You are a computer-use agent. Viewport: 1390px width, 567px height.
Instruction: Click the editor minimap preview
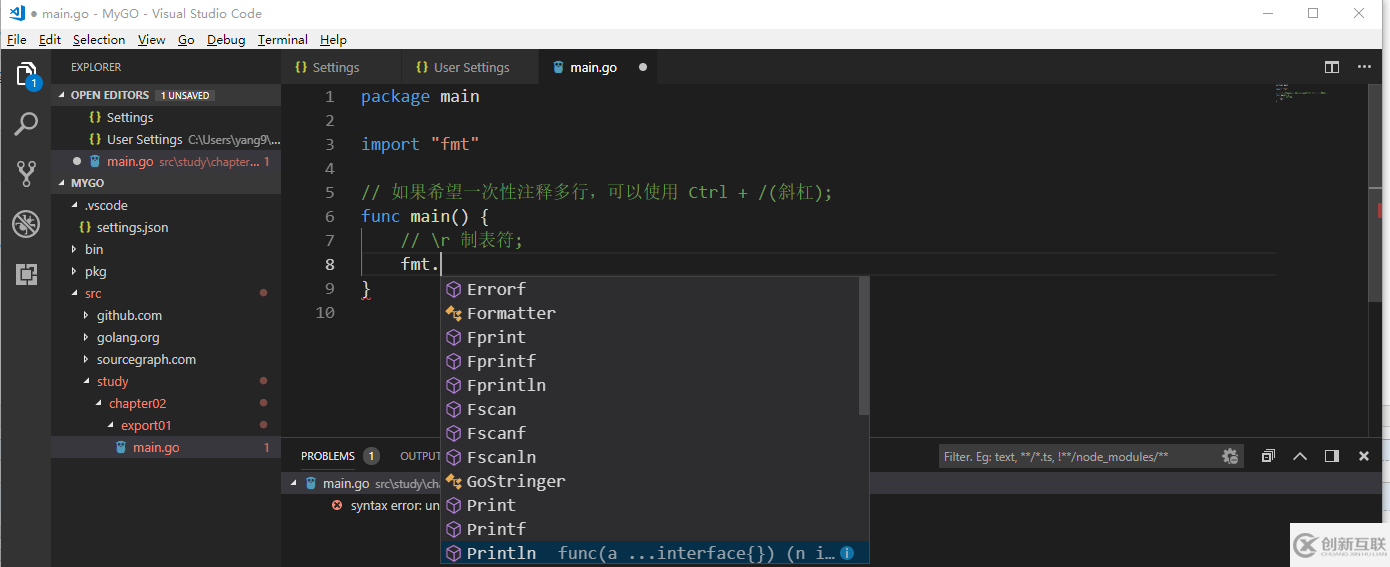[x=1299, y=93]
